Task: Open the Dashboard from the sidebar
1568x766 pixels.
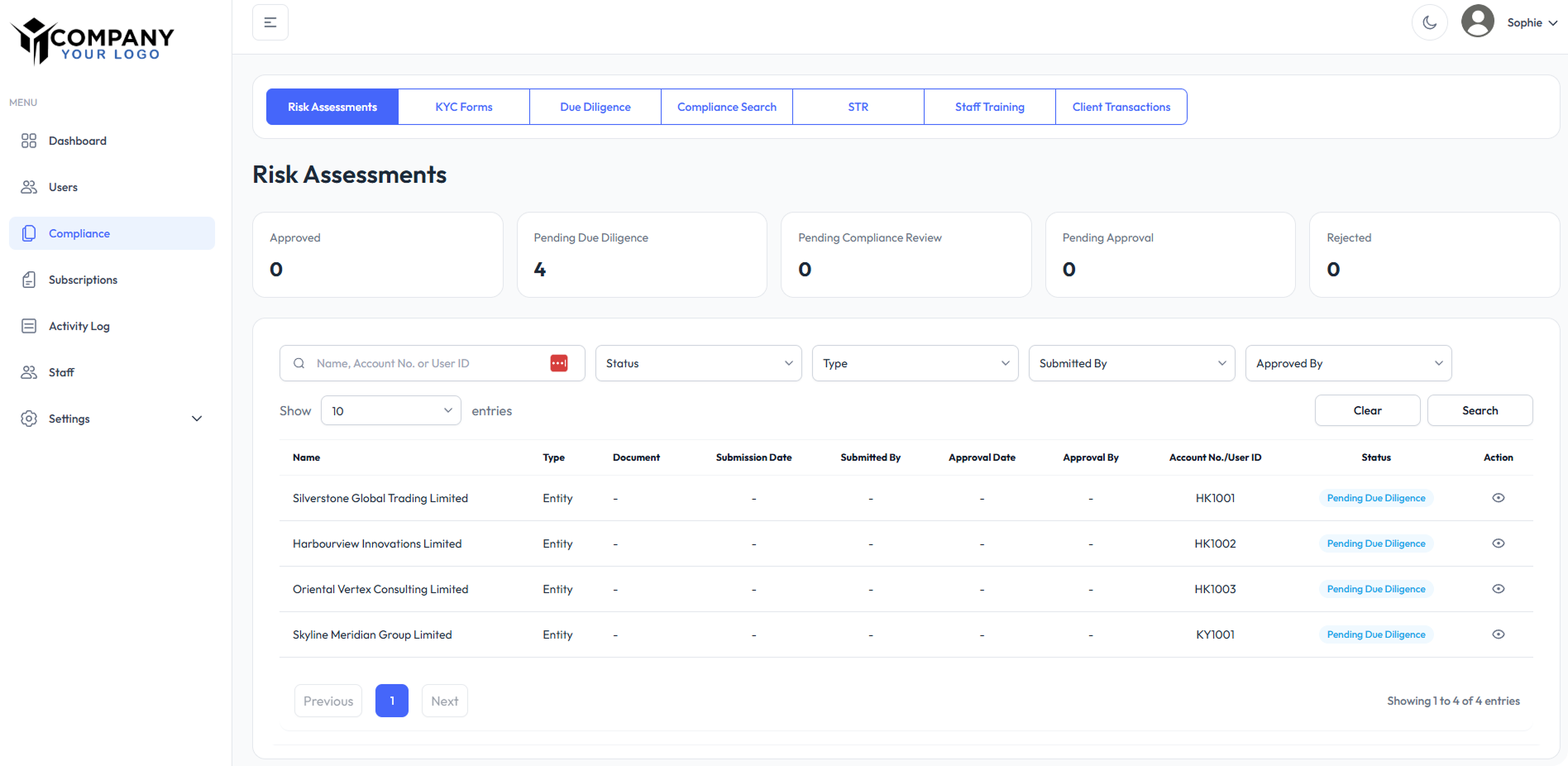Action: (28, 141)
